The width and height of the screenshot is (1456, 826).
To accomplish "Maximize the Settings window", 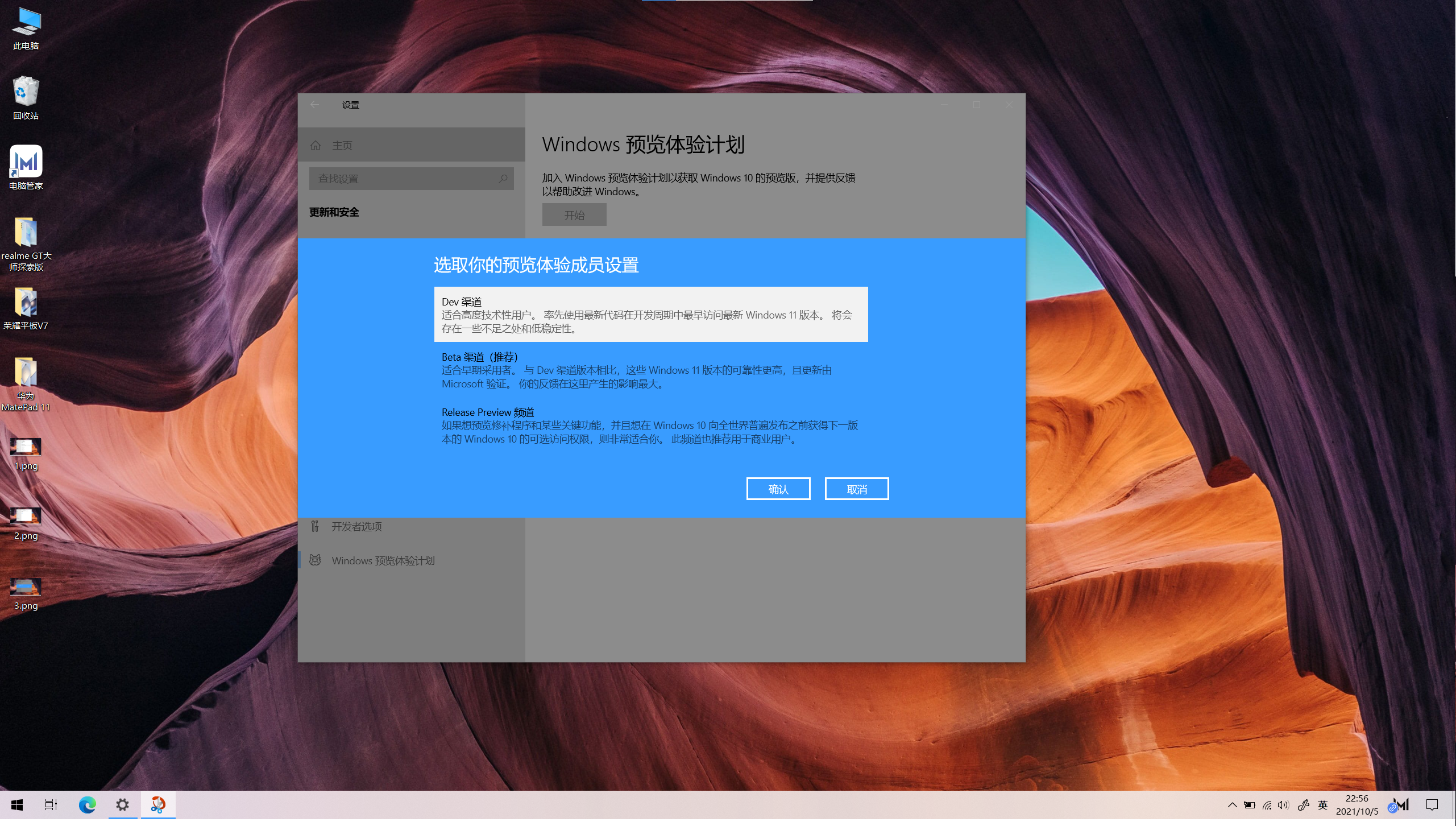I will tap(977, 105).
